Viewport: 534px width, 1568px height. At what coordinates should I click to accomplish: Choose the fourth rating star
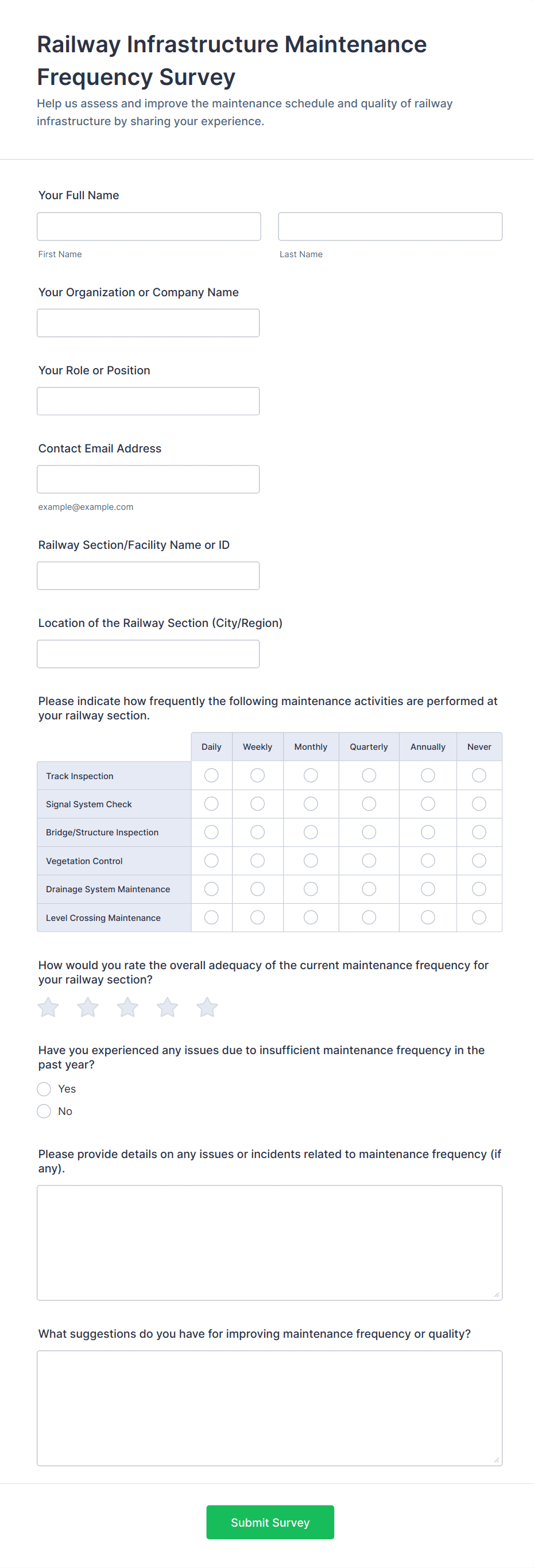[167, 1008]
